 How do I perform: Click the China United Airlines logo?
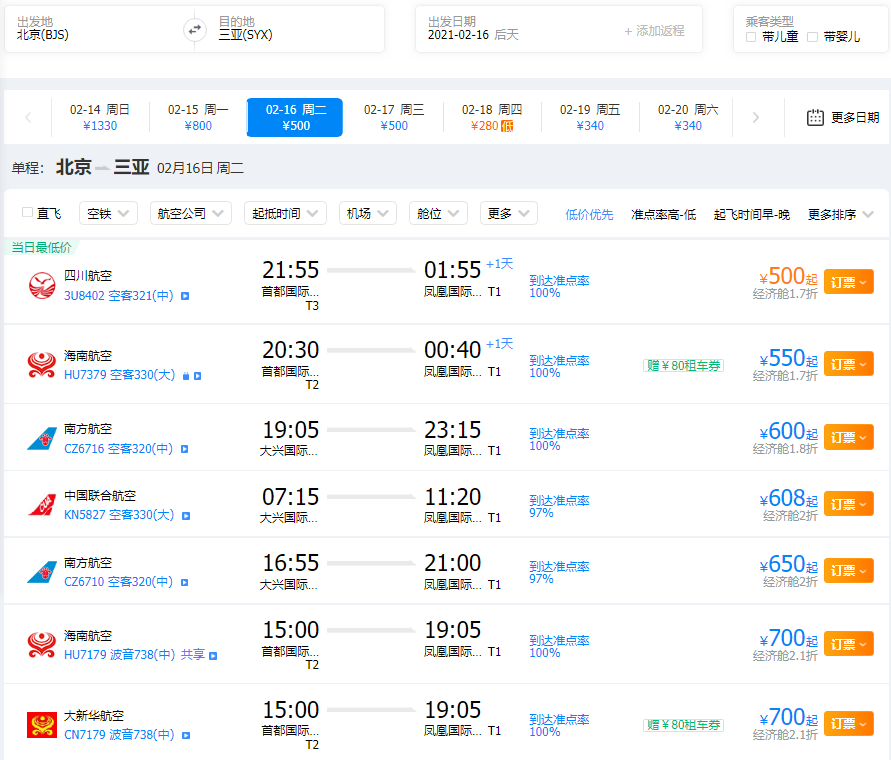[42, 505]
